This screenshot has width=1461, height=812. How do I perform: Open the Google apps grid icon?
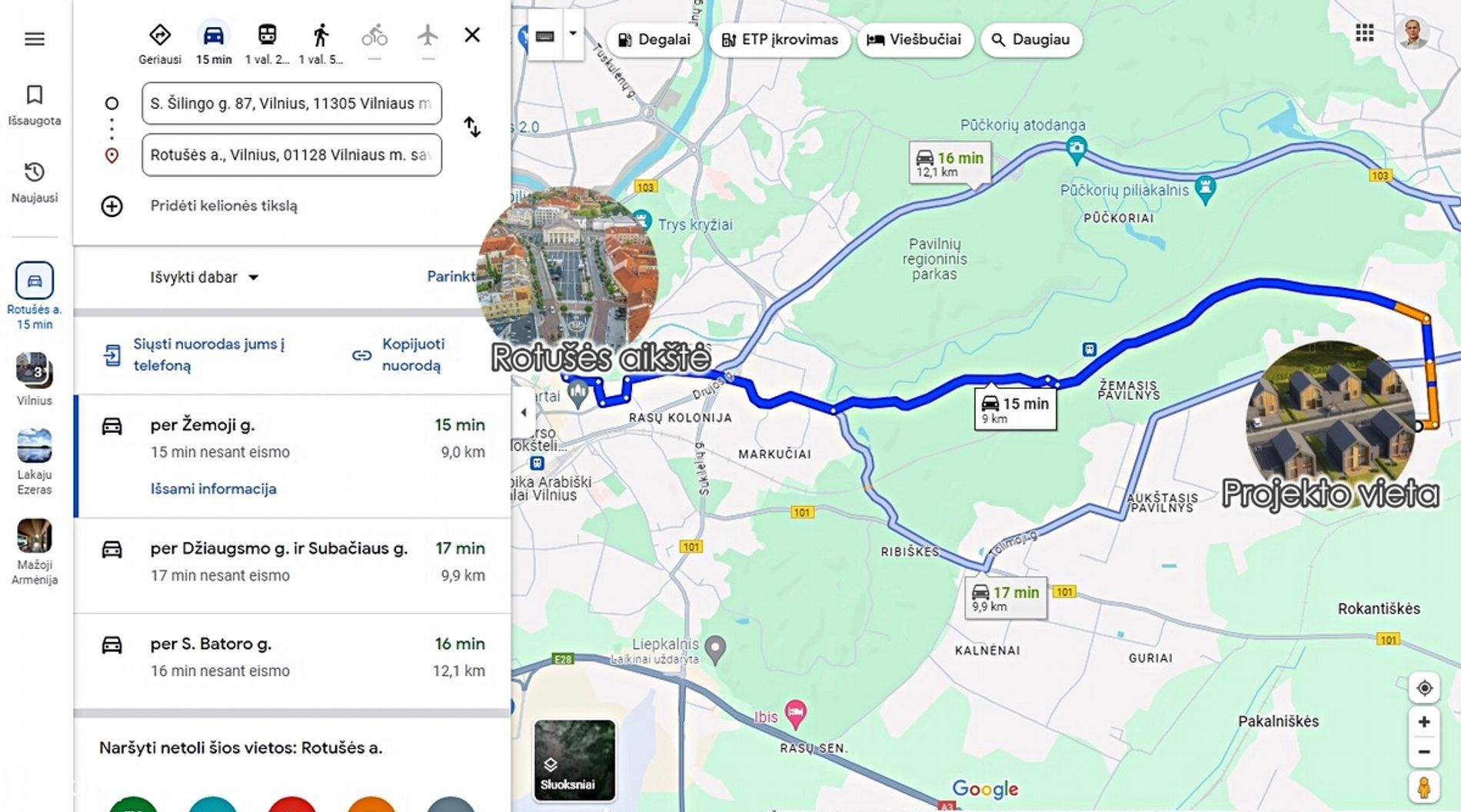click(x=1364, y=33)
